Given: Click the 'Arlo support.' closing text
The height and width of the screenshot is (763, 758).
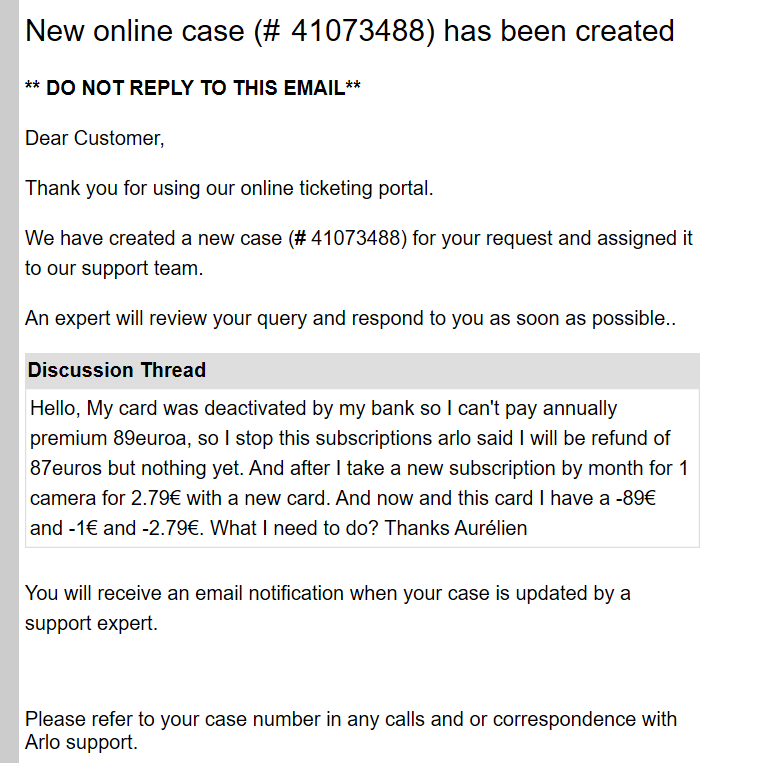Looking at the screenshot, I should coord(81,743).
